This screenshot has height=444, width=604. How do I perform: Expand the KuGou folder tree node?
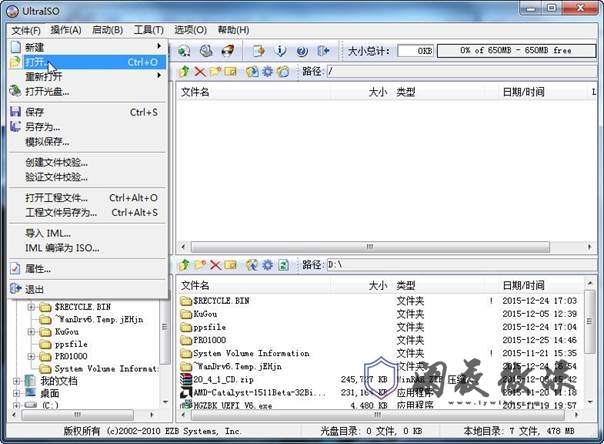[x=32, y=330]
